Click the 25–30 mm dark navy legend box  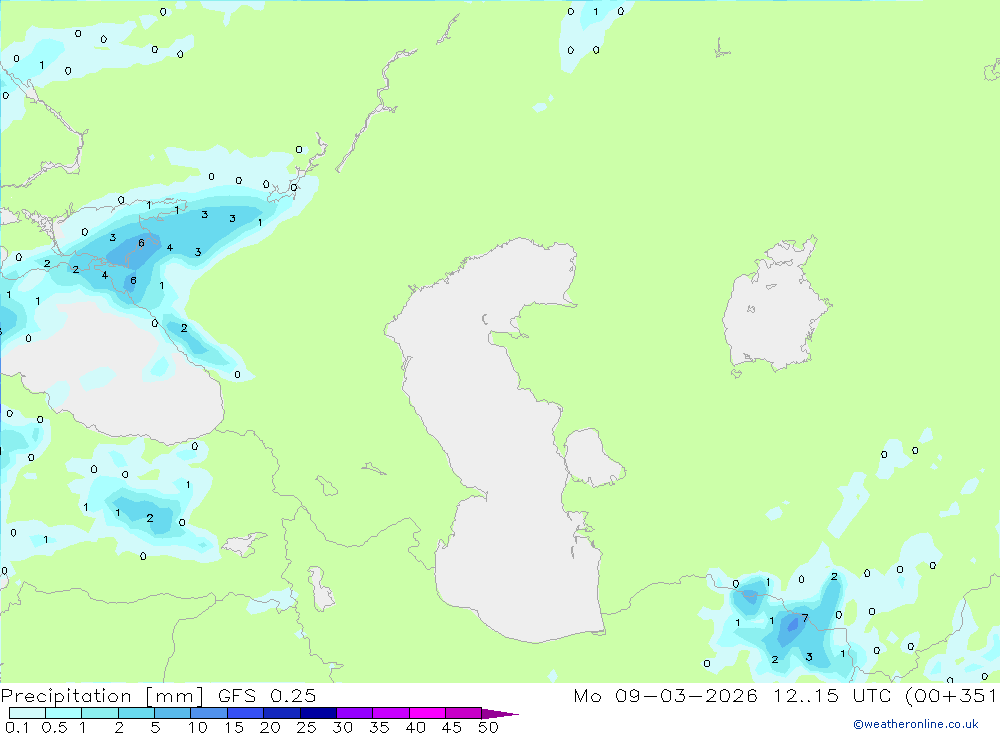(318, 713)
